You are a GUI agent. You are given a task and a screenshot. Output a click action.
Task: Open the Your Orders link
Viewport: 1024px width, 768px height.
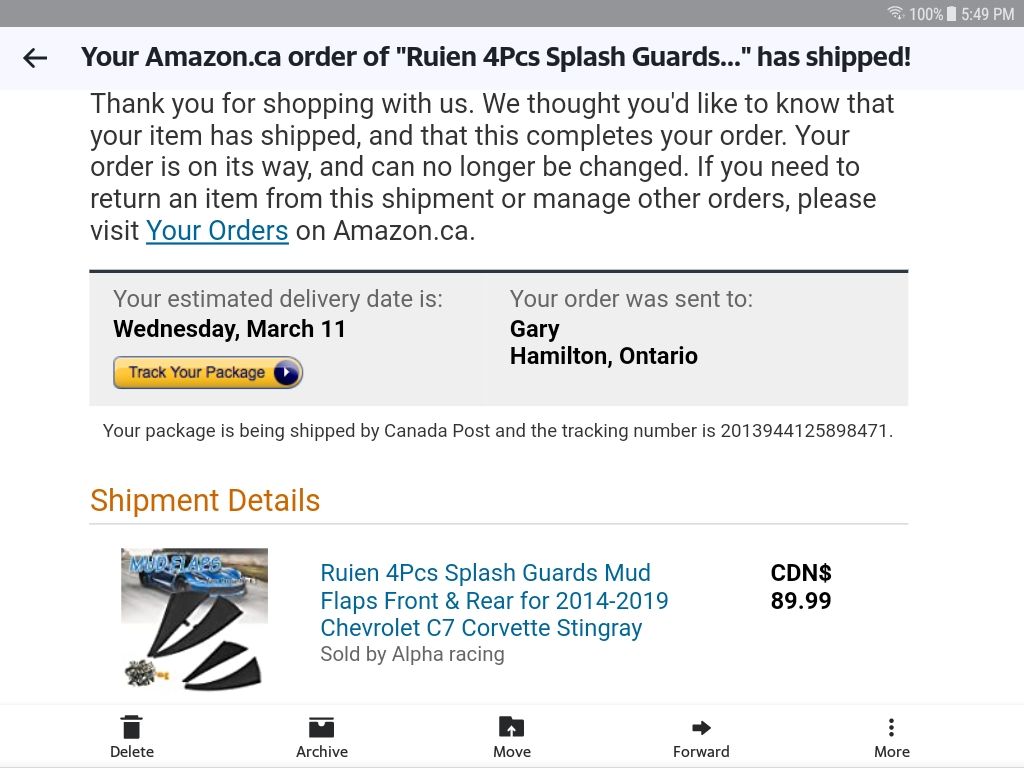point(217,231)
